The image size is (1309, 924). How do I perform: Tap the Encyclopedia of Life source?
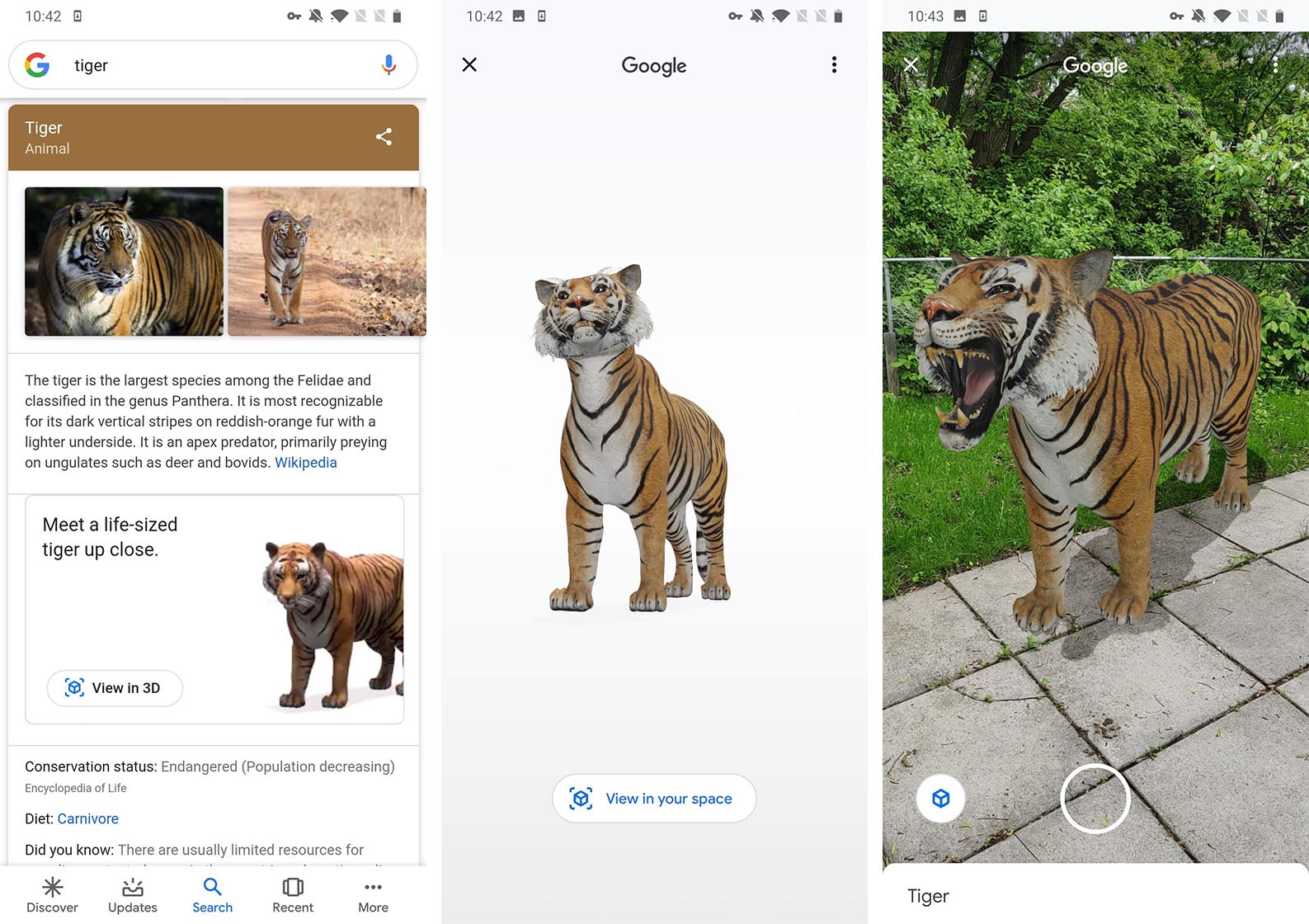[76, 789]
